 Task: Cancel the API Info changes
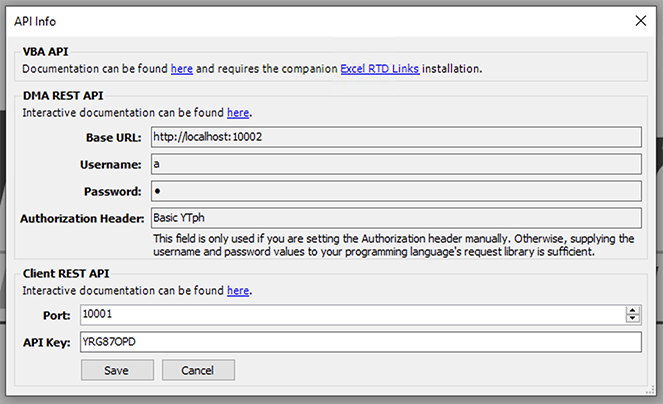198,370
